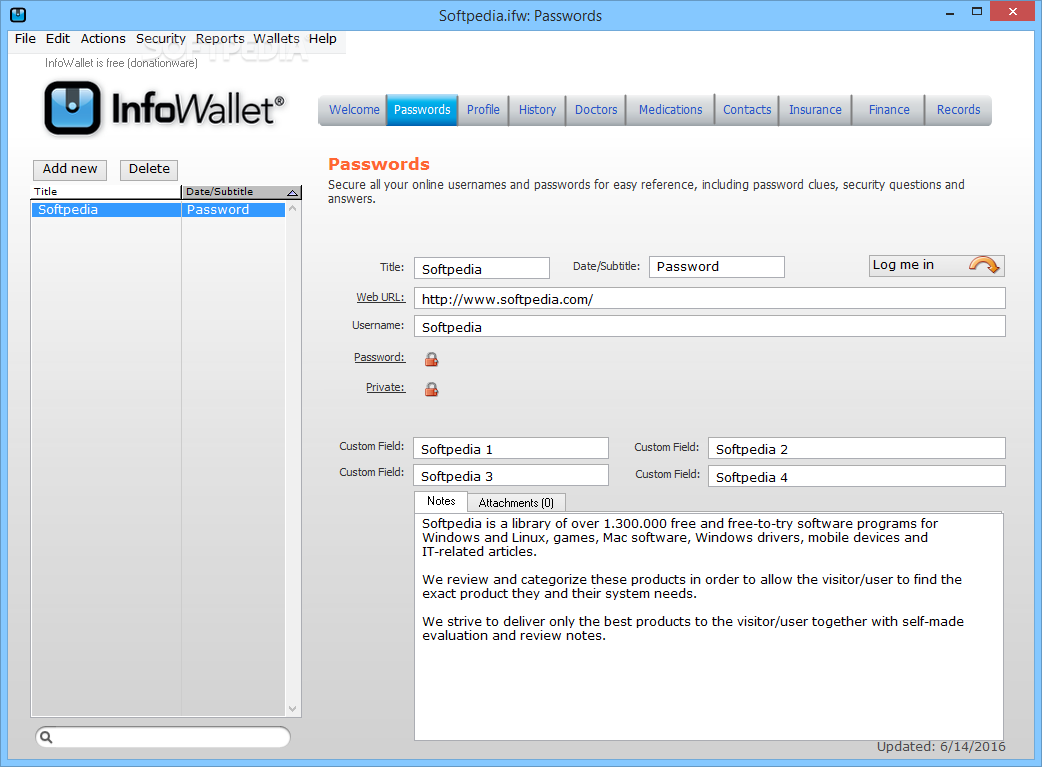Switch to the Welcome tab
Viewport: 1042px width, 767px height.
354,110
